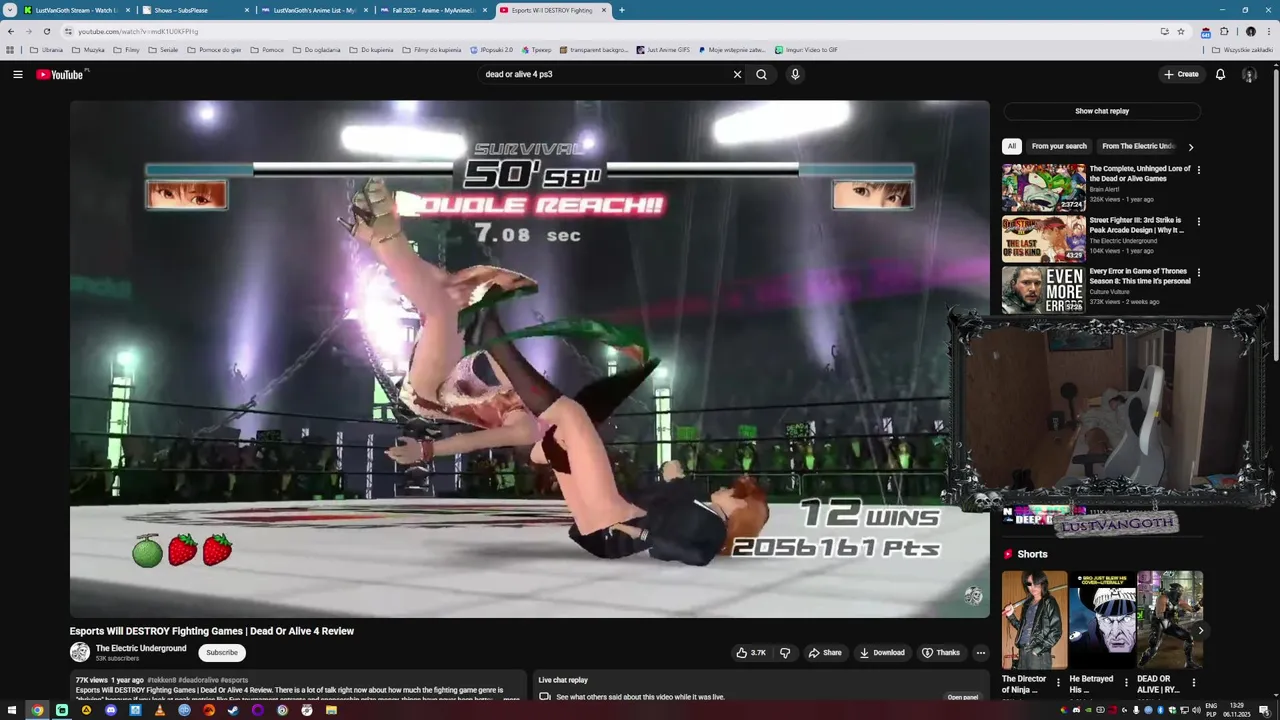This screenshot has height=720, width=1280.
Task: Open options for Game of Thrones errors video
Action: 1198,272
